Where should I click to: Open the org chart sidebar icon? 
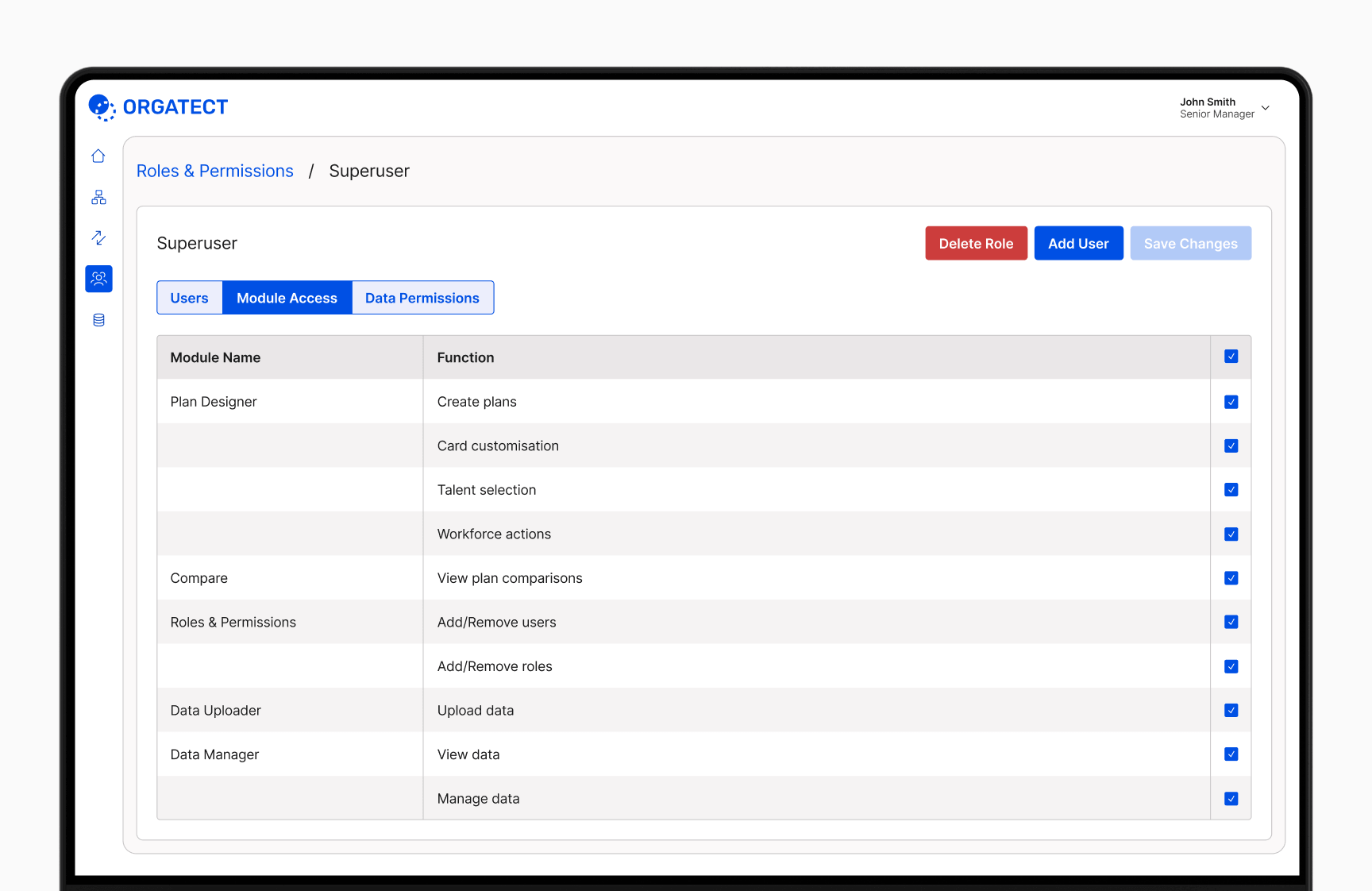(x=98, y=197)
